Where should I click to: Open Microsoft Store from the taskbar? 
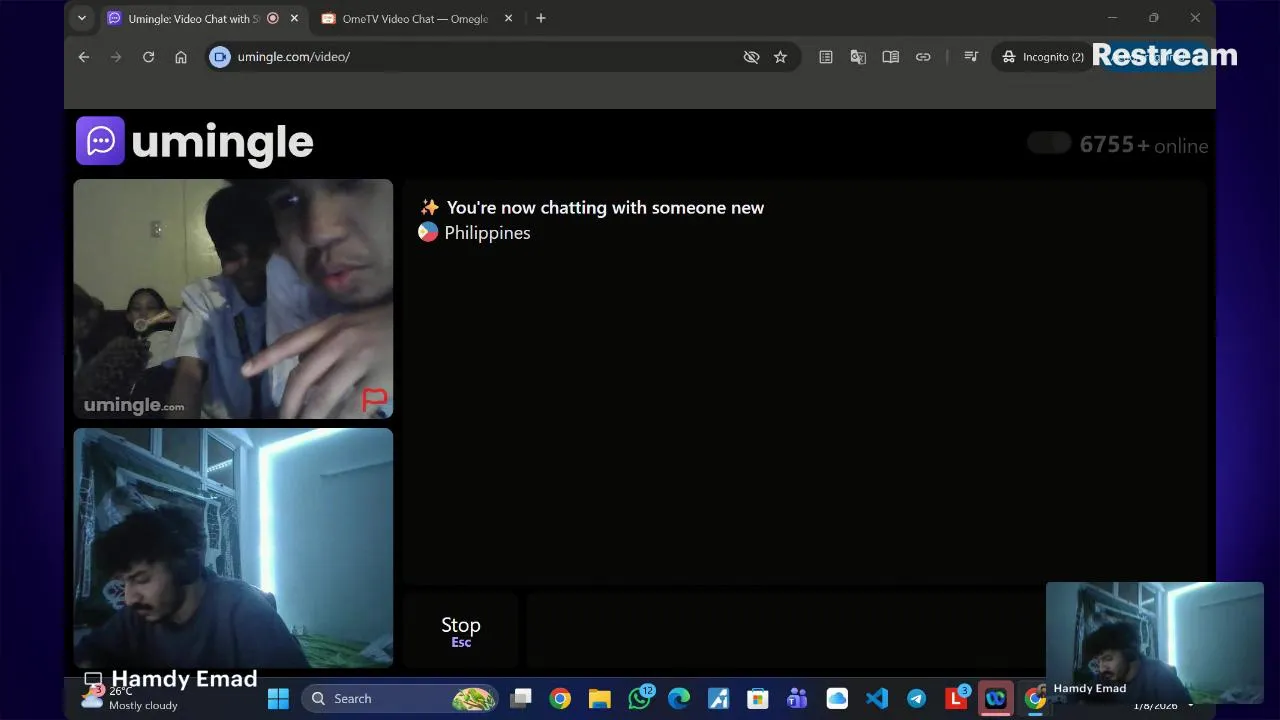coord(758,698)
